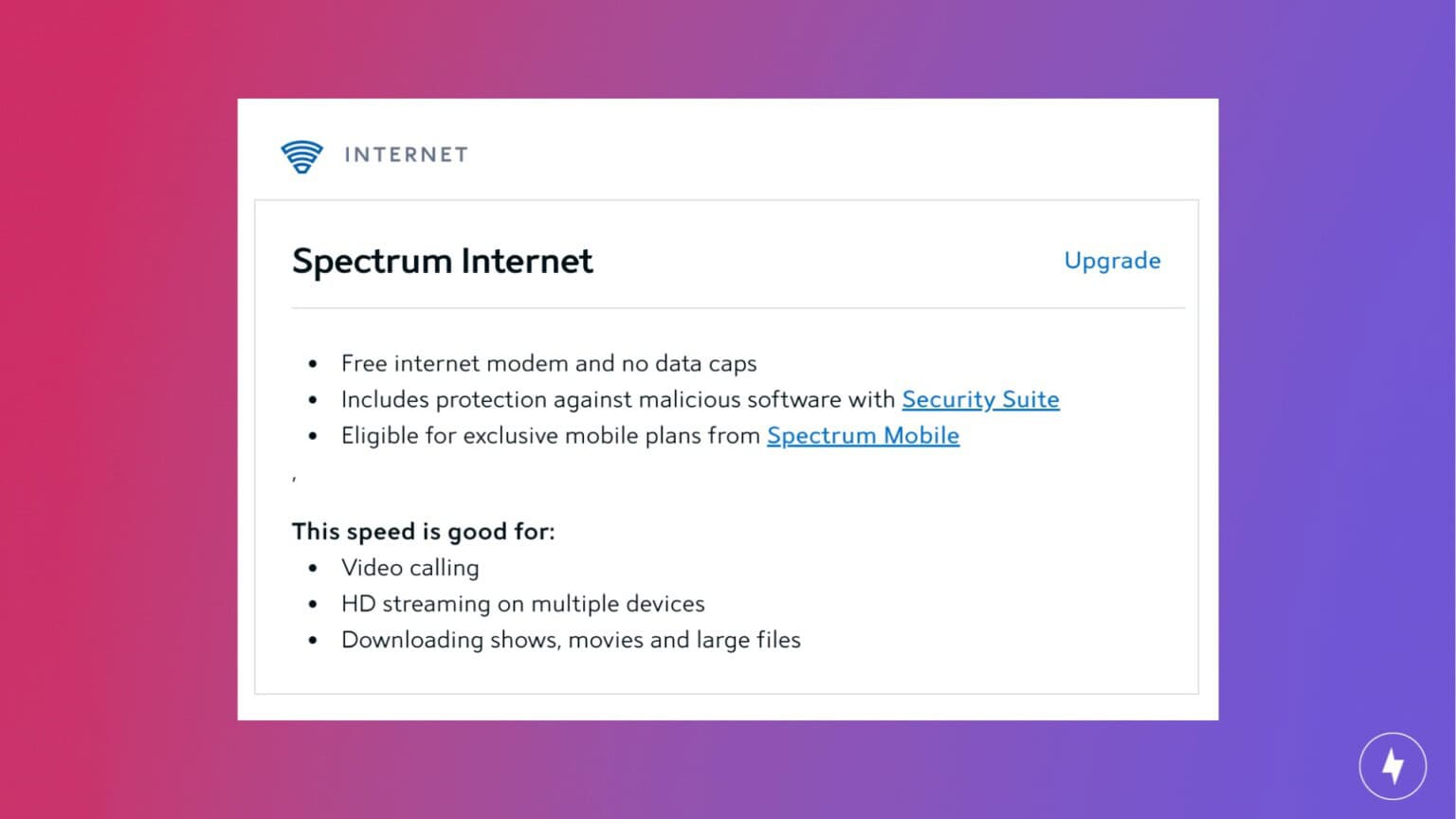
Task: Select the Spectrum Internet heading
Action: click(442, 261)
